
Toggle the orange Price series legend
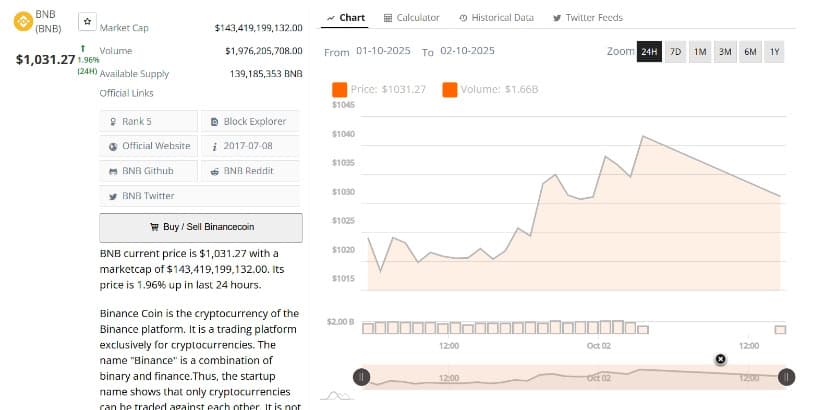(x=340, y=90)
